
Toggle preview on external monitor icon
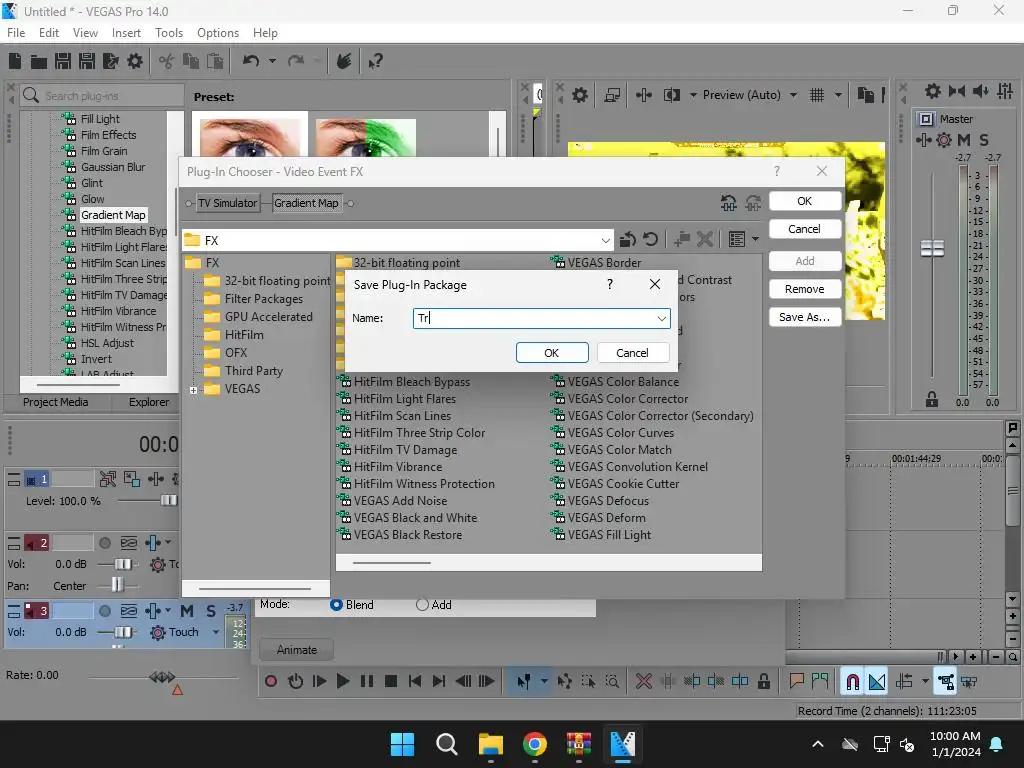612,95
